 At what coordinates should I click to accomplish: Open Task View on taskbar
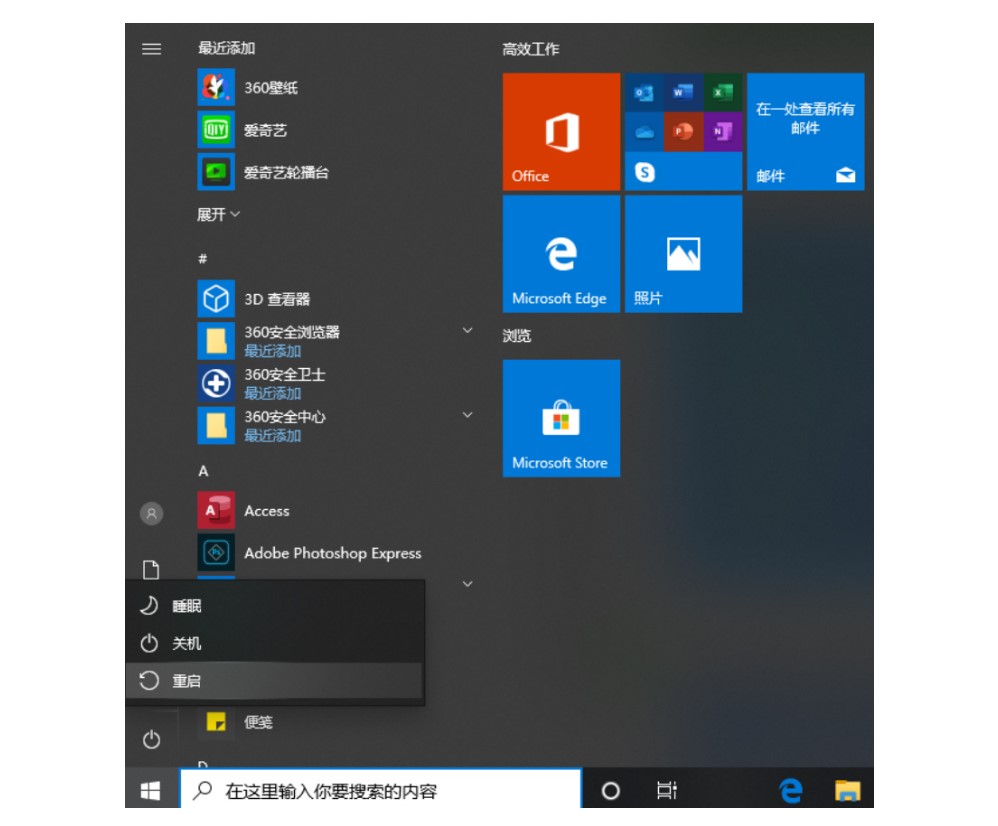pos(666,790)
